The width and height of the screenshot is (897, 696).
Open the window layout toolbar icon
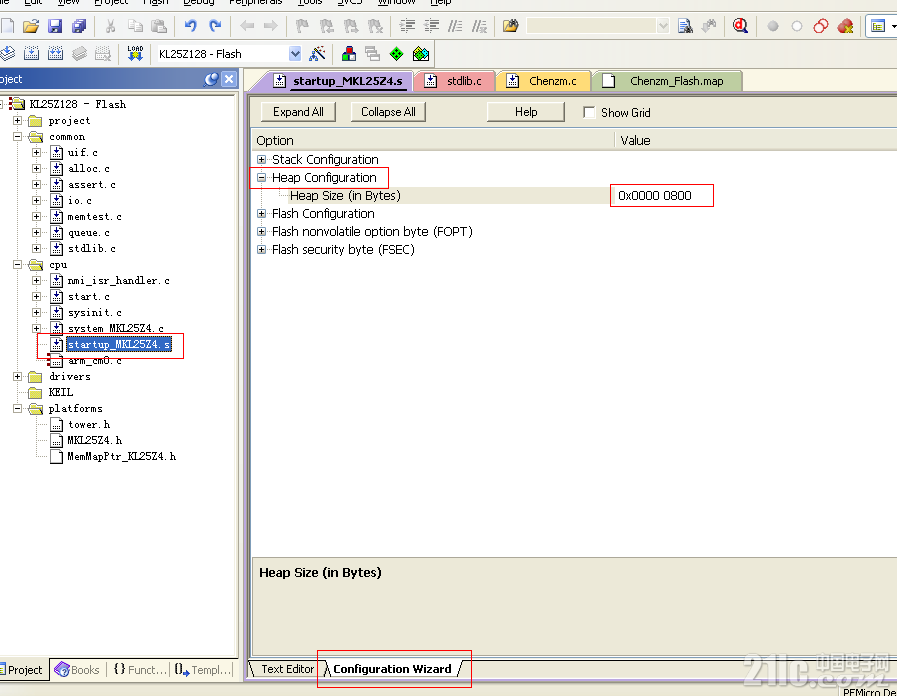click(x=878, y=26)
